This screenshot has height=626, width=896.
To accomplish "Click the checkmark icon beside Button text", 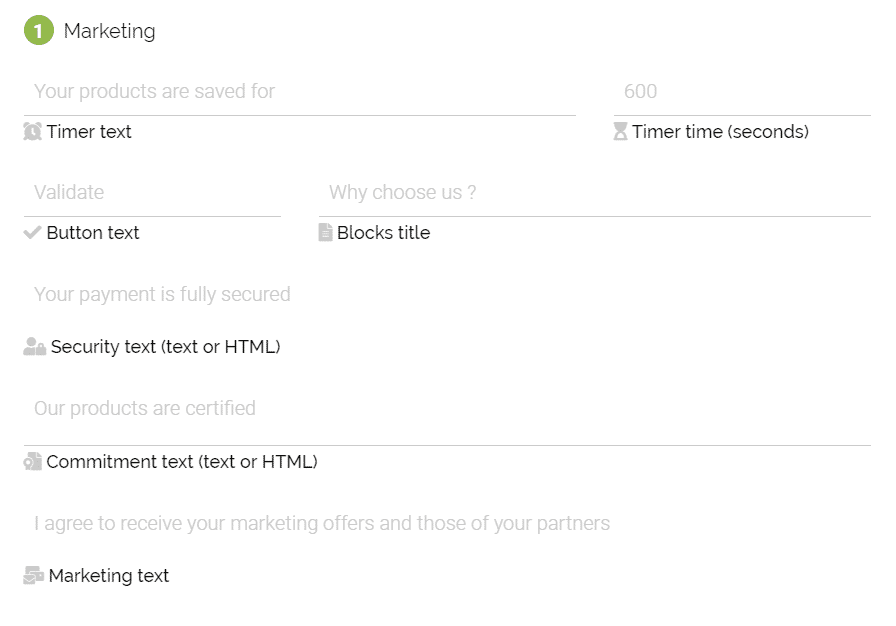I will (x=32, y=232).
